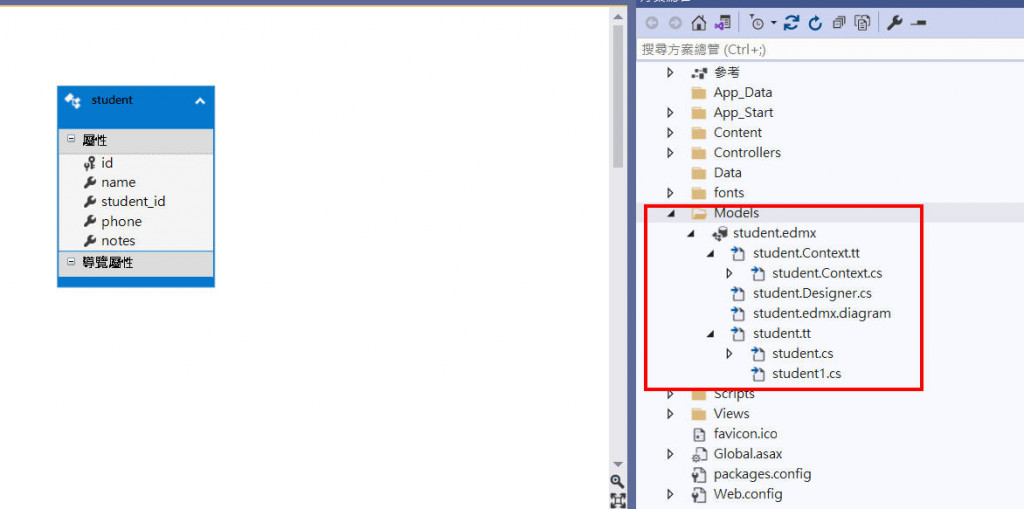Collapse all nodes with the stacked-squares icon

tap(839, 24)
